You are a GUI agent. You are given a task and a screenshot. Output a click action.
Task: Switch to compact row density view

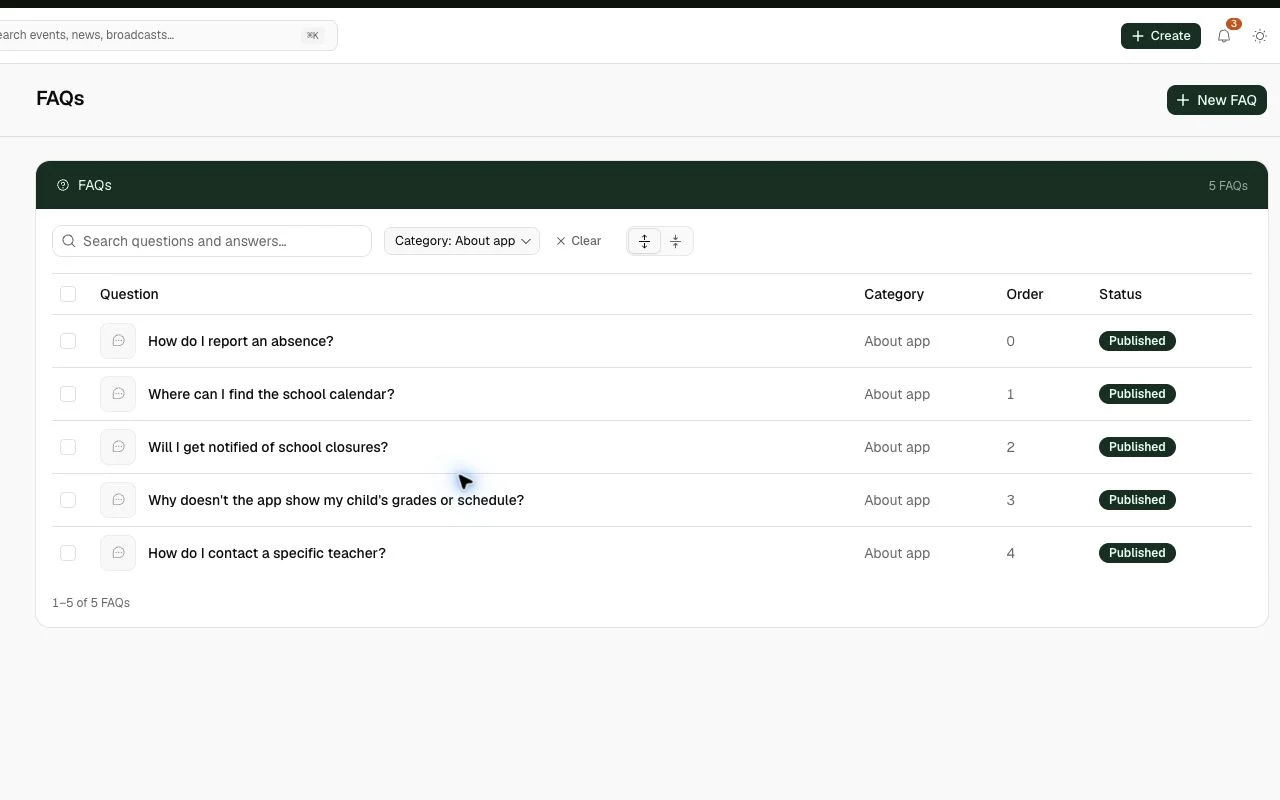(675, 241)
